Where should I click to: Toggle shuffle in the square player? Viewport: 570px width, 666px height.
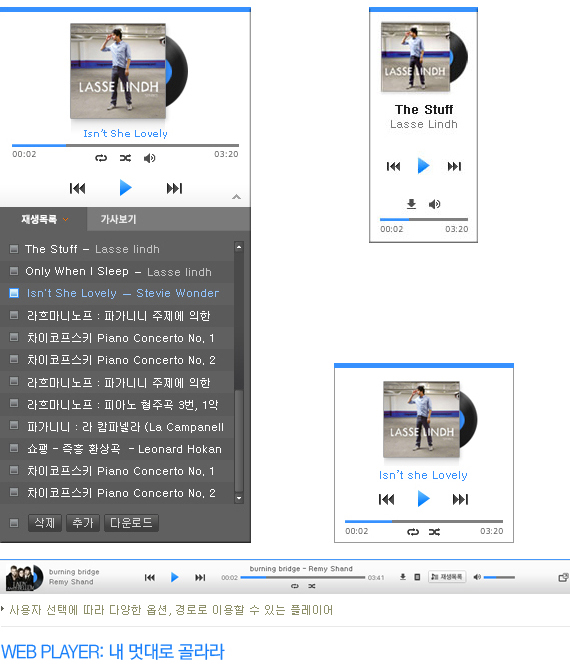pos(434,532)
